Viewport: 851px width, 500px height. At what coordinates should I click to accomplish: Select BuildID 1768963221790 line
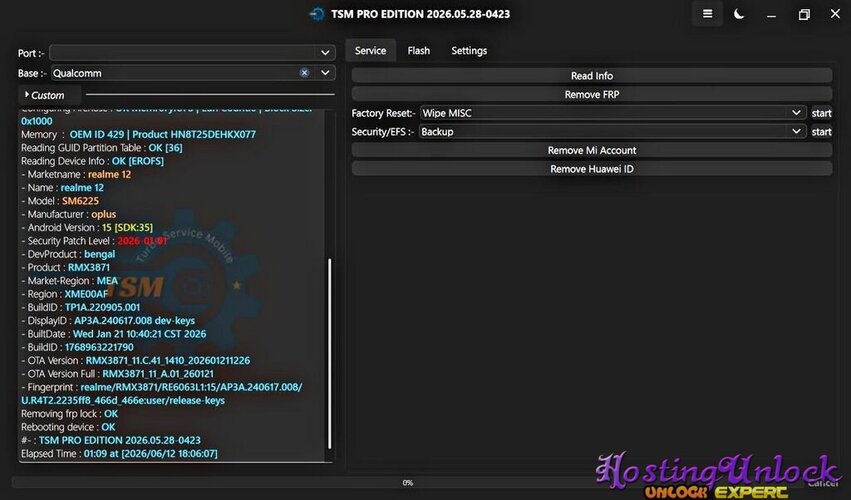[77, 347]
